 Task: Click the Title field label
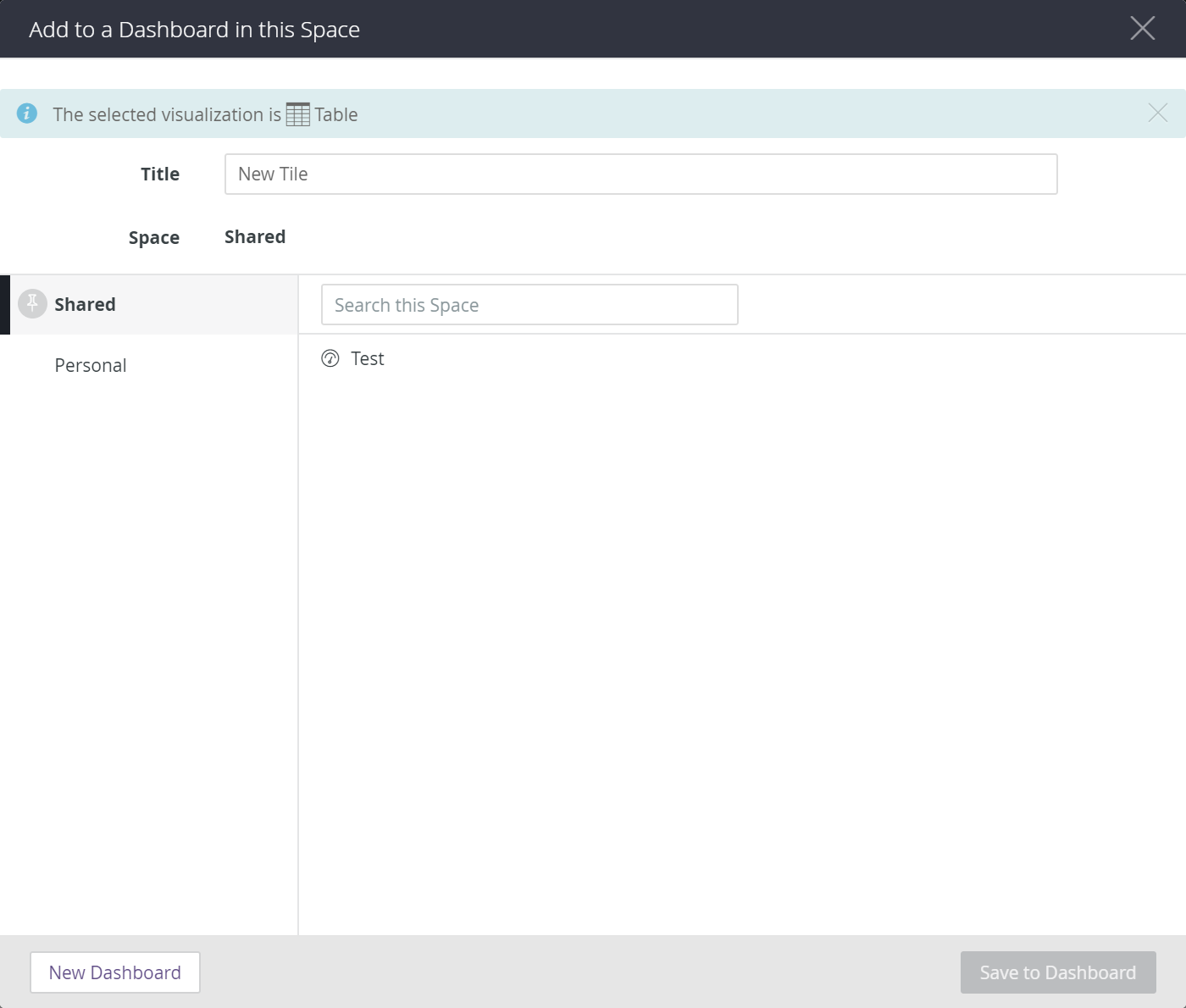pos(160,174)
